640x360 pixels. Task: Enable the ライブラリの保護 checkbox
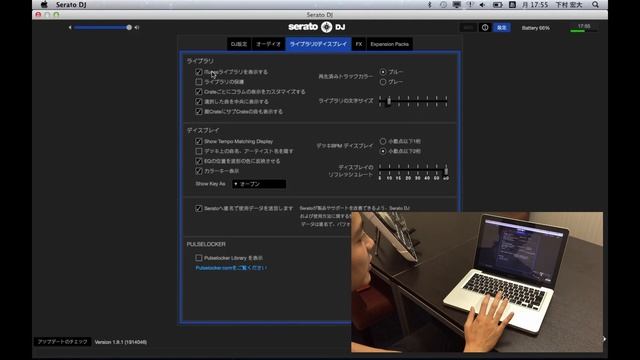[199, 82]
